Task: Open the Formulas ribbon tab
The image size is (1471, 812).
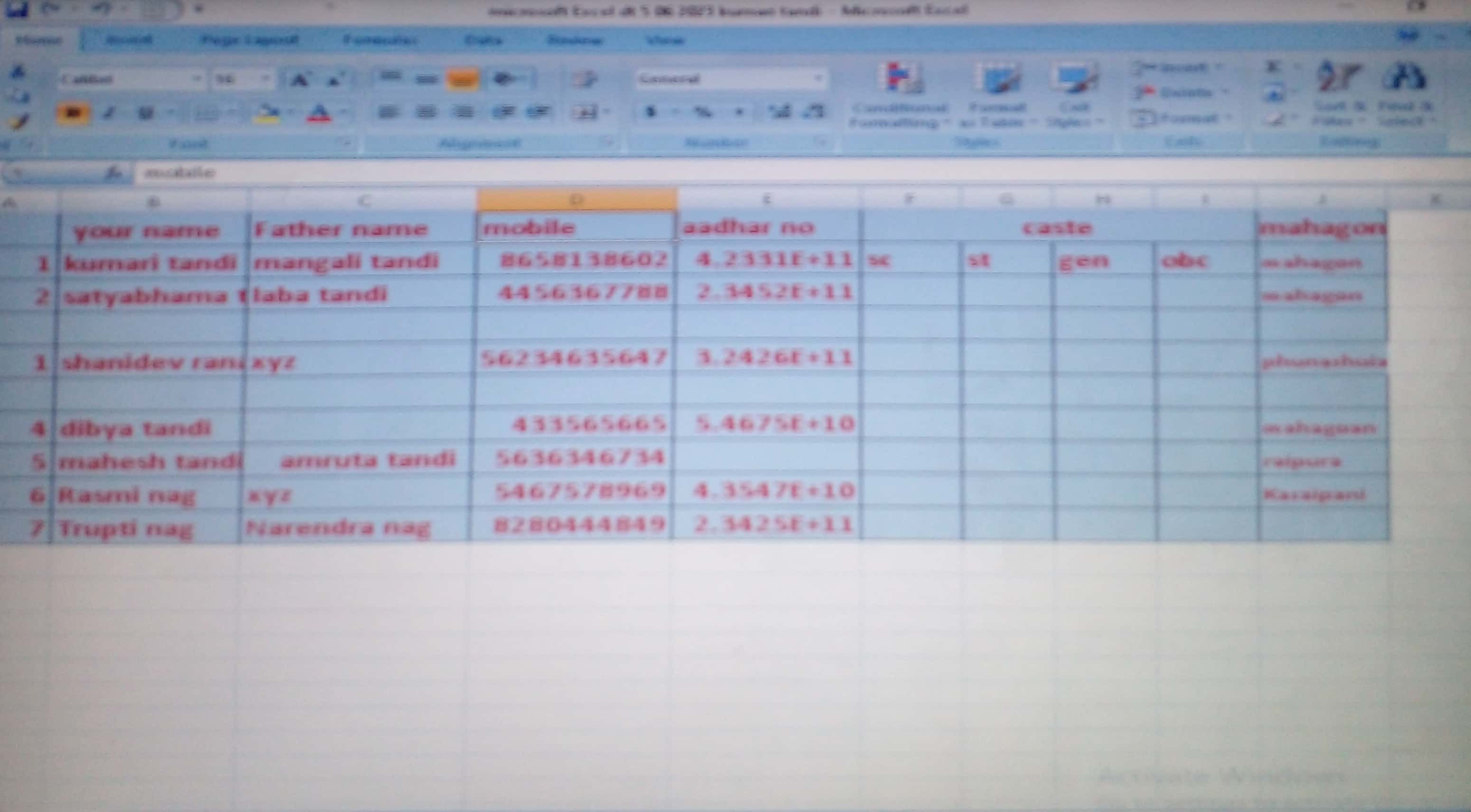Action: 380,40
